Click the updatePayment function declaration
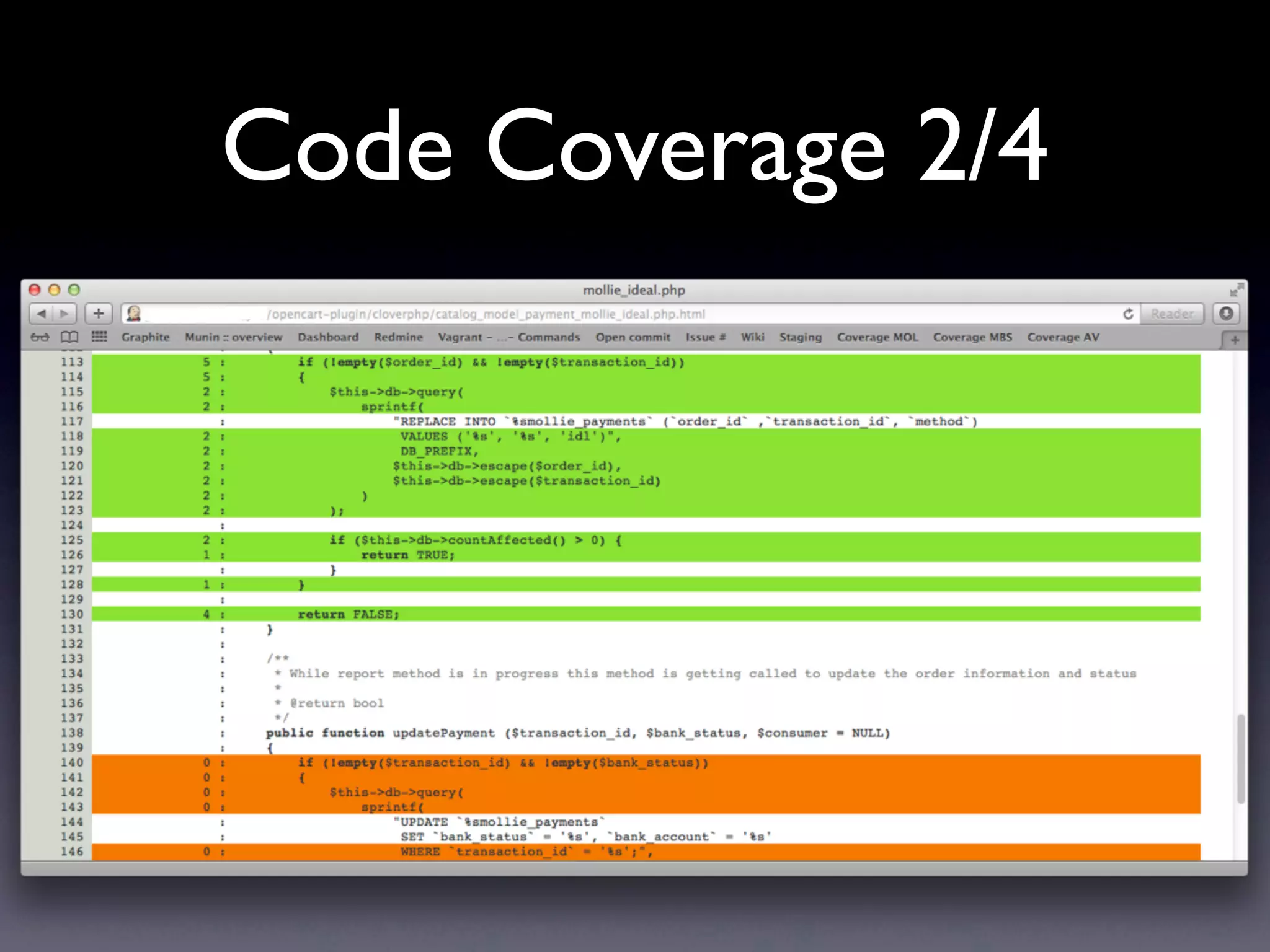 (578, 733)
